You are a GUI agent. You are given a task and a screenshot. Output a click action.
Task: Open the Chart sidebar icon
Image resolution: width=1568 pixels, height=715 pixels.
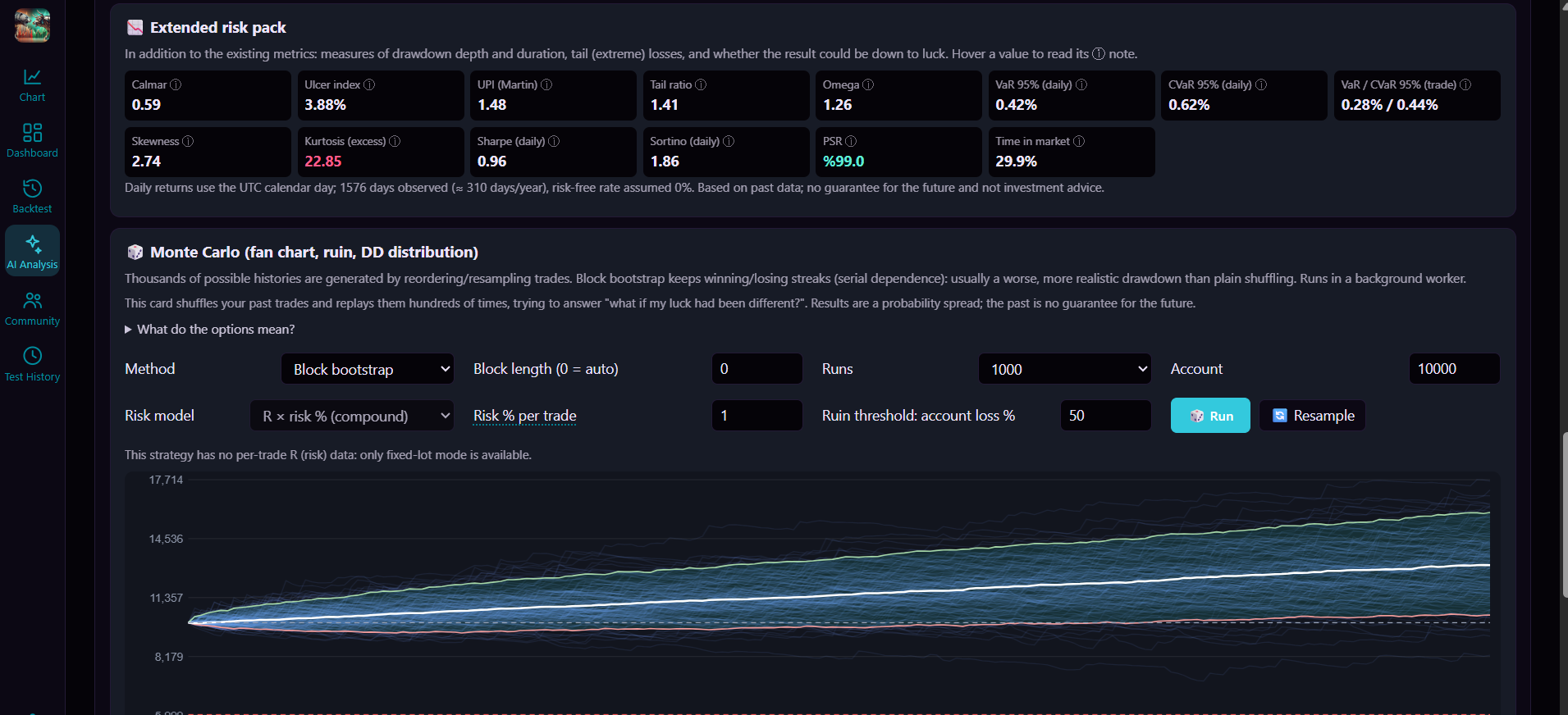click(x=32, y=85)
